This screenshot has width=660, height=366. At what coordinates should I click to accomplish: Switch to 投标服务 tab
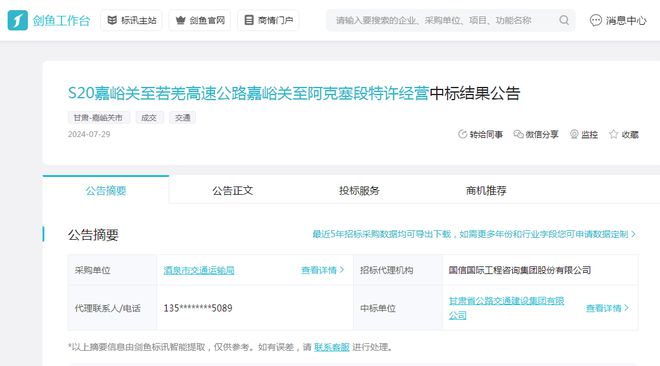[359, 191]
